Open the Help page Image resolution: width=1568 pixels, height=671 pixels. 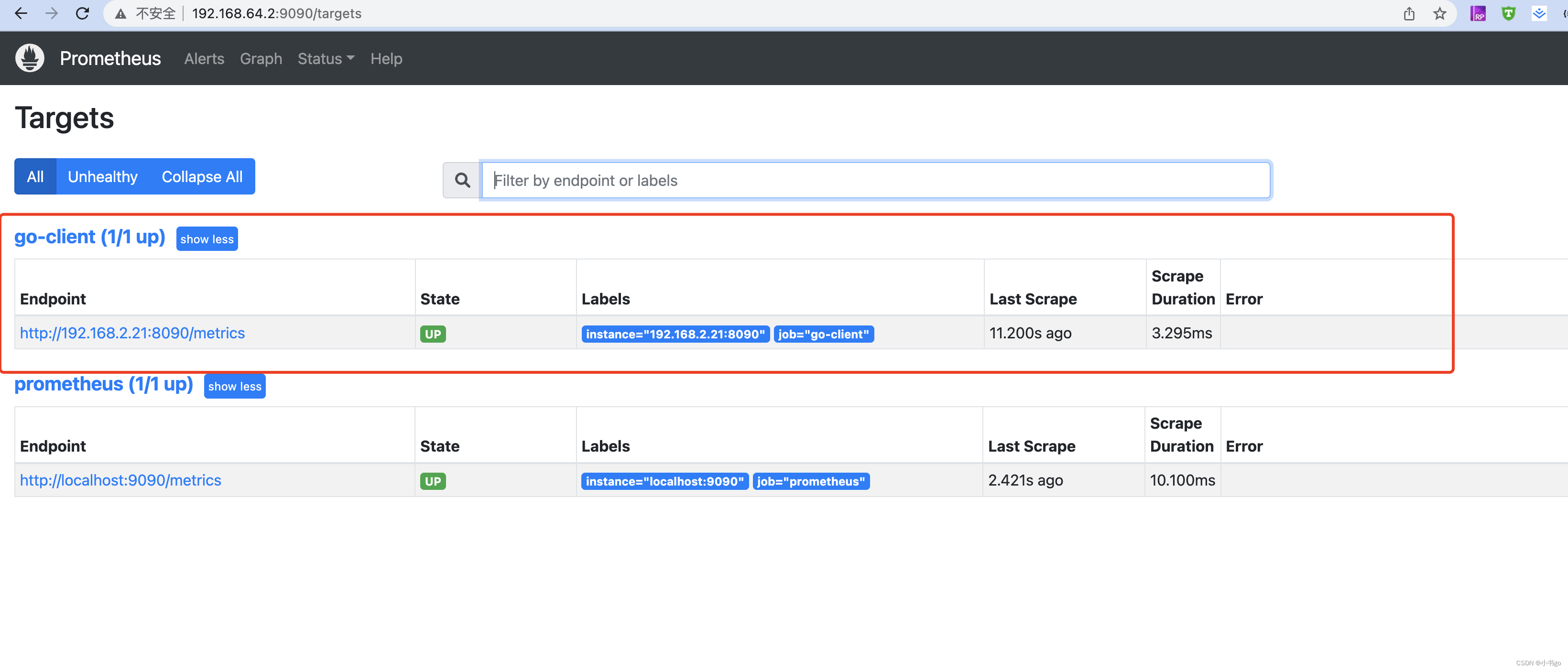386,58
